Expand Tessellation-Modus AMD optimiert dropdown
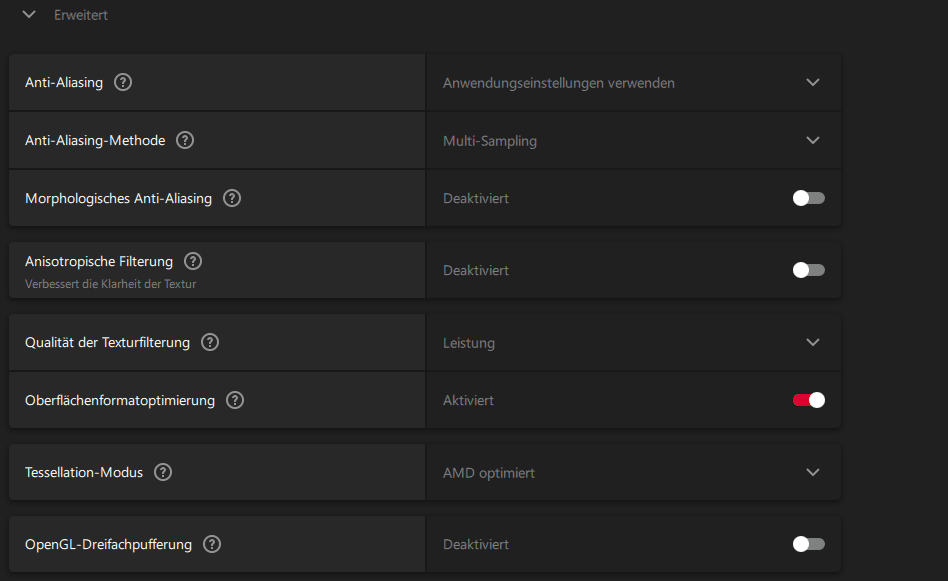The width and height of the screenshot is (948, 581). click(x=812, y=472)
